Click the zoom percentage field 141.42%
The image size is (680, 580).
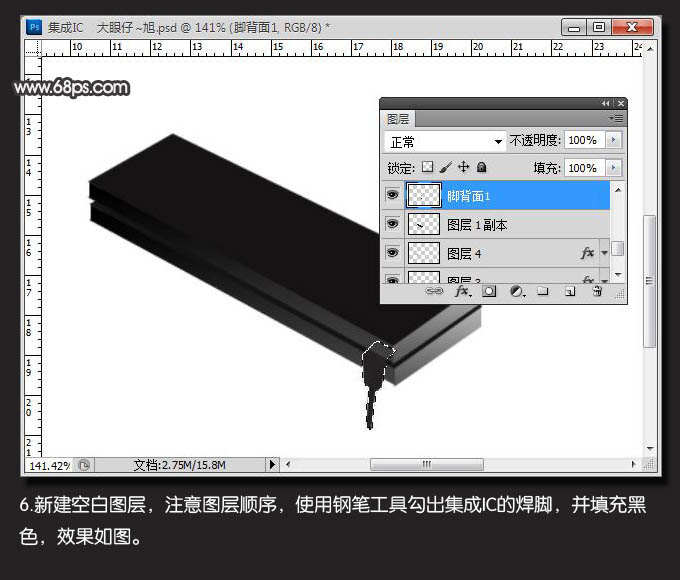pyautogui.click(x=48, y=465)
